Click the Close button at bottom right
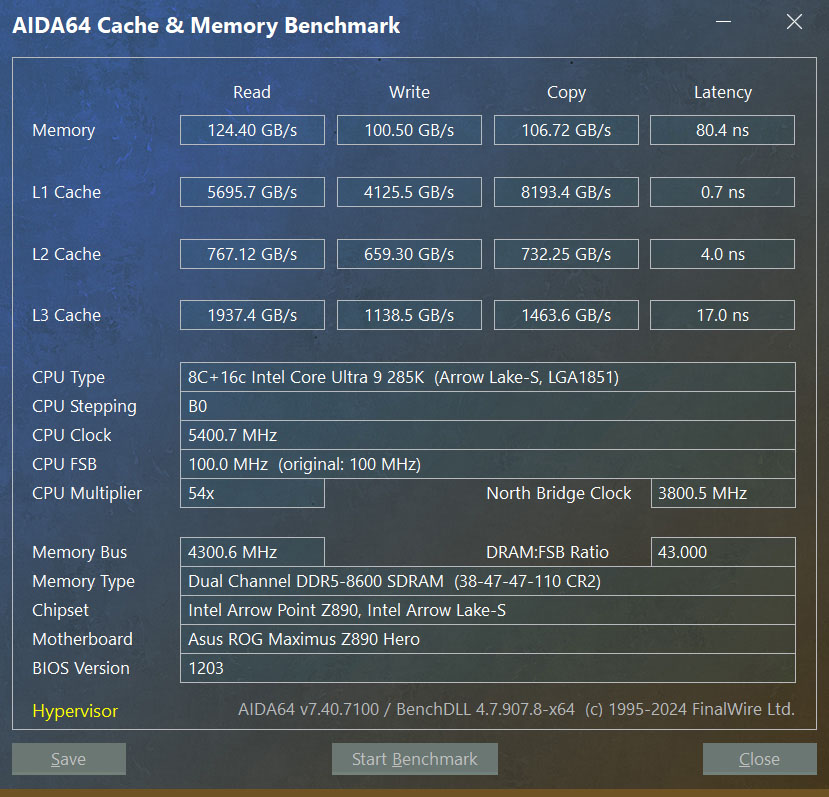Image resolution: width=829 pixels, height=797 pixels. tap(759, 759)
